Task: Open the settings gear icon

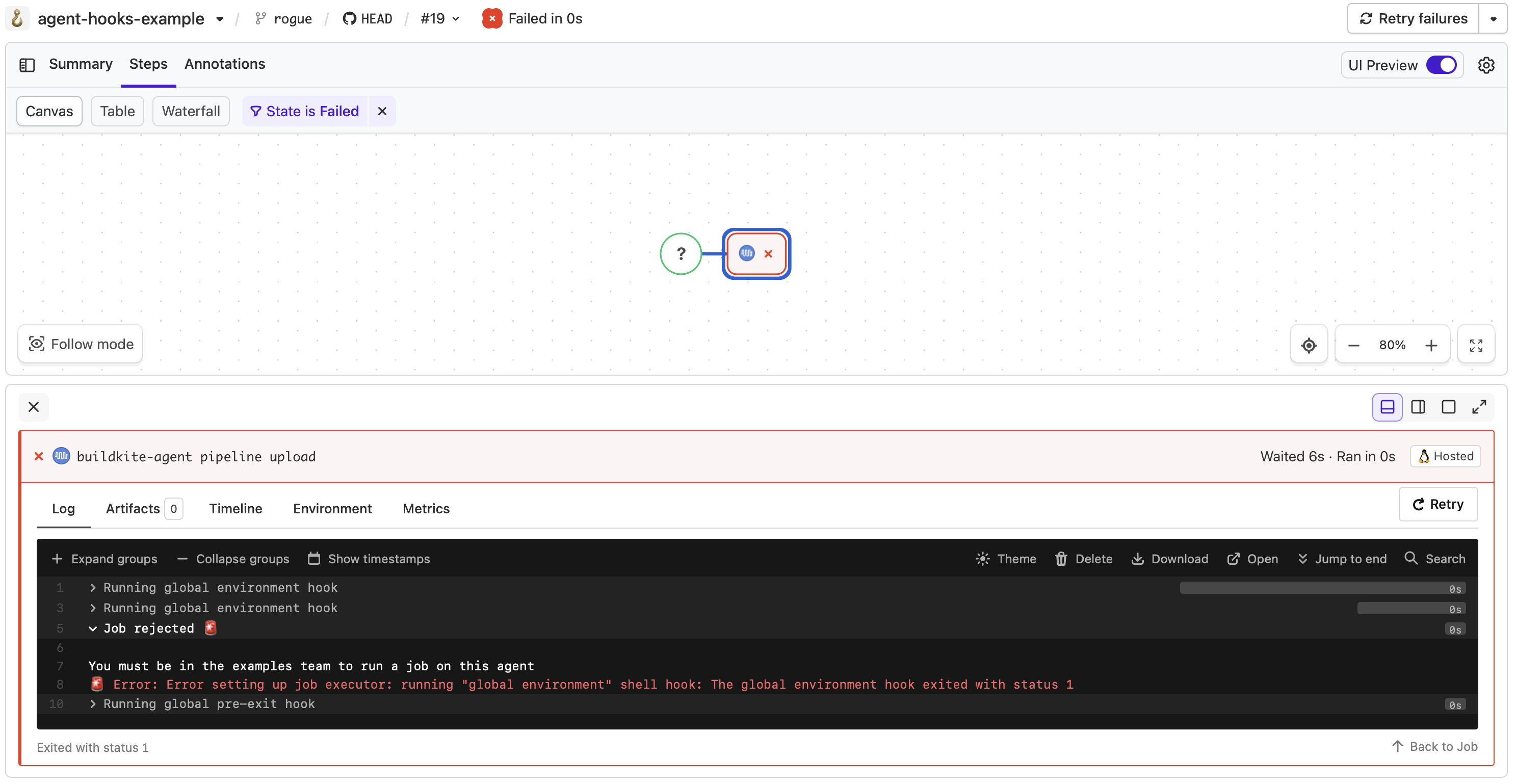Action: [x=1486, y=65]
